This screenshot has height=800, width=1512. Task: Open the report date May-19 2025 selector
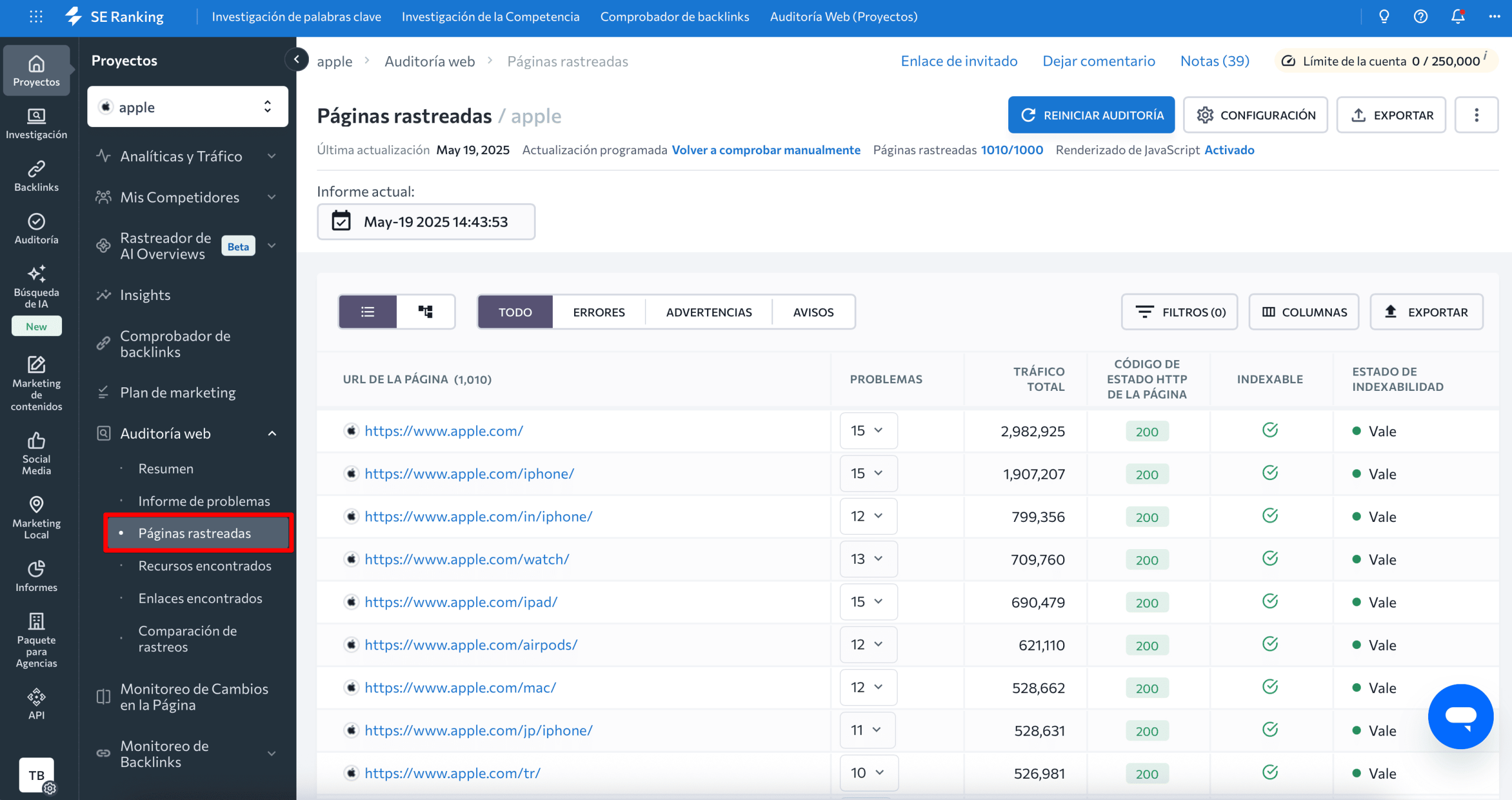click(x=426, y=221)
